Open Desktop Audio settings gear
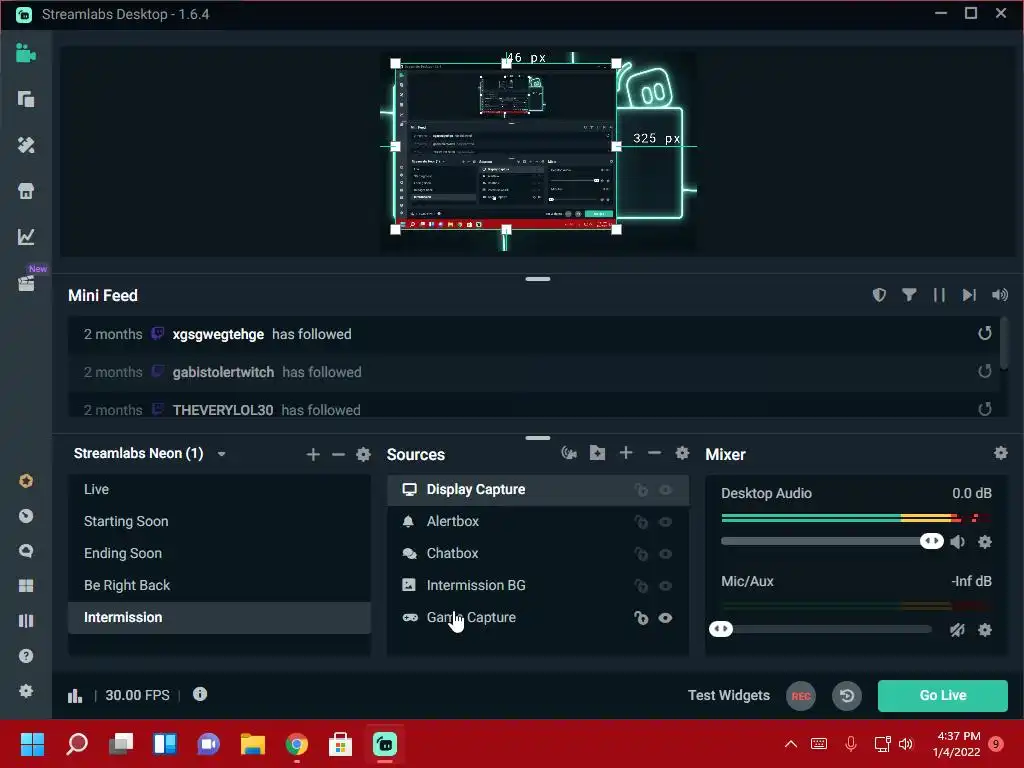This screenshot has width=1024, height=768. point(985,542)
